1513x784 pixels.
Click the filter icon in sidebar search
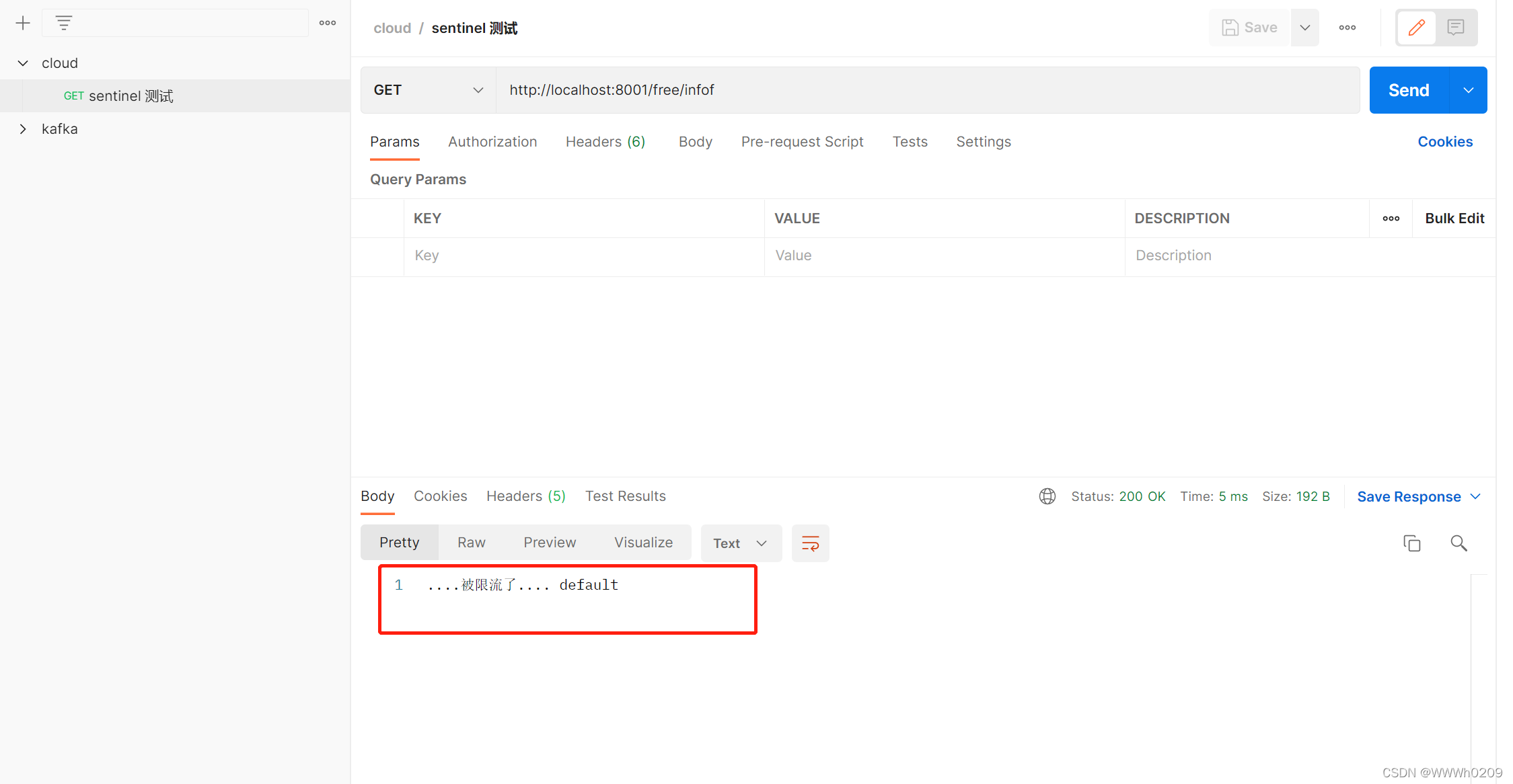click(64, 24)
